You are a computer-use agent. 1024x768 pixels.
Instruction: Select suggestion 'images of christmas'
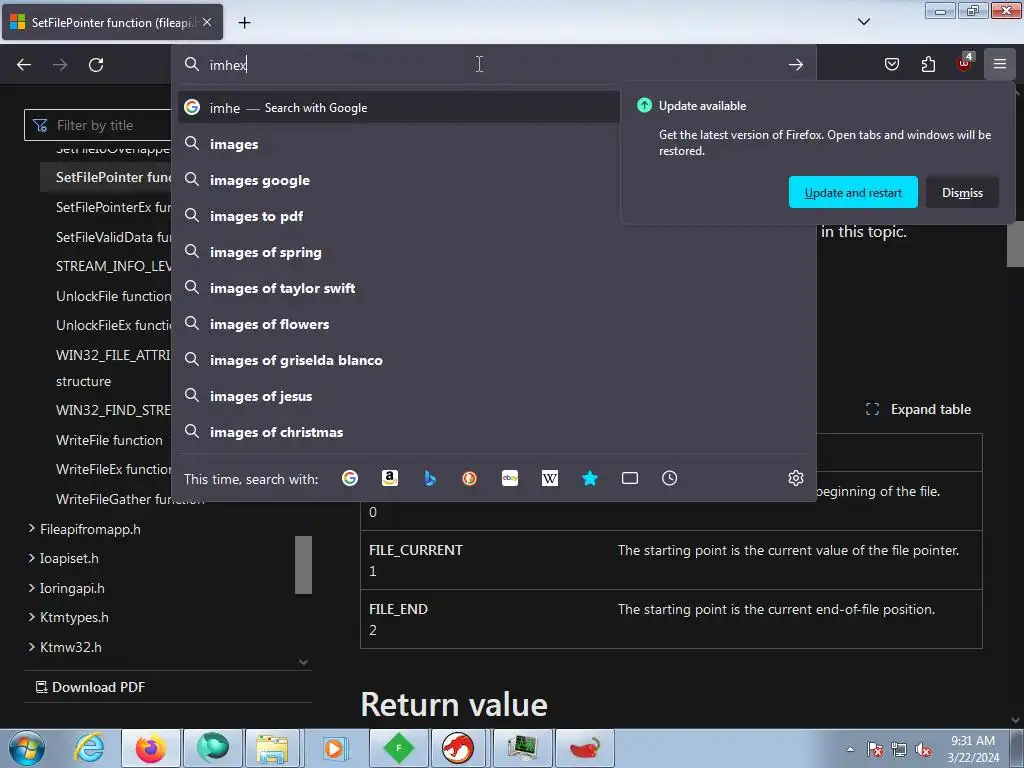click(493, 432)
